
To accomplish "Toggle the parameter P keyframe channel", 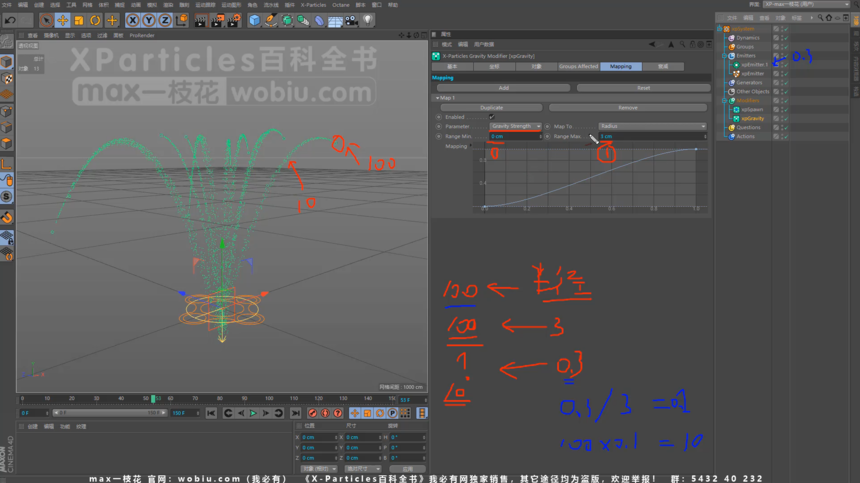I will click(x=392, y=413).
